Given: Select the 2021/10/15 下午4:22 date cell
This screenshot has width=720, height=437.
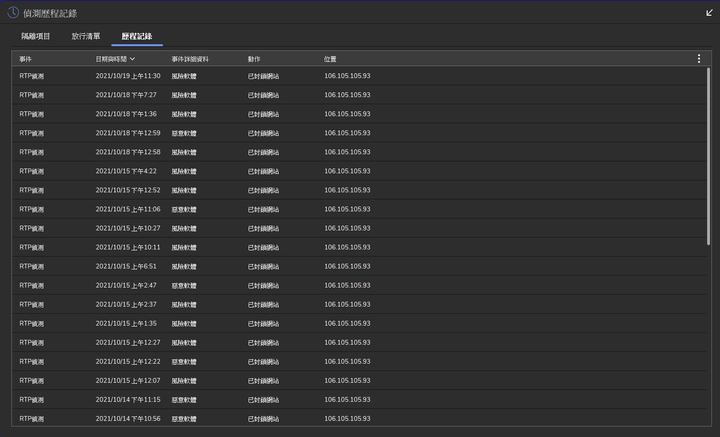Looking at the screenshot, I should pos(126,171).
